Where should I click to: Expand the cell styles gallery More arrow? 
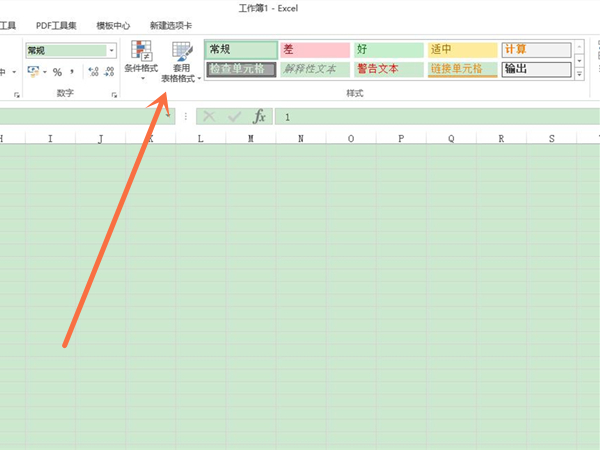click(x=581, y=73)
